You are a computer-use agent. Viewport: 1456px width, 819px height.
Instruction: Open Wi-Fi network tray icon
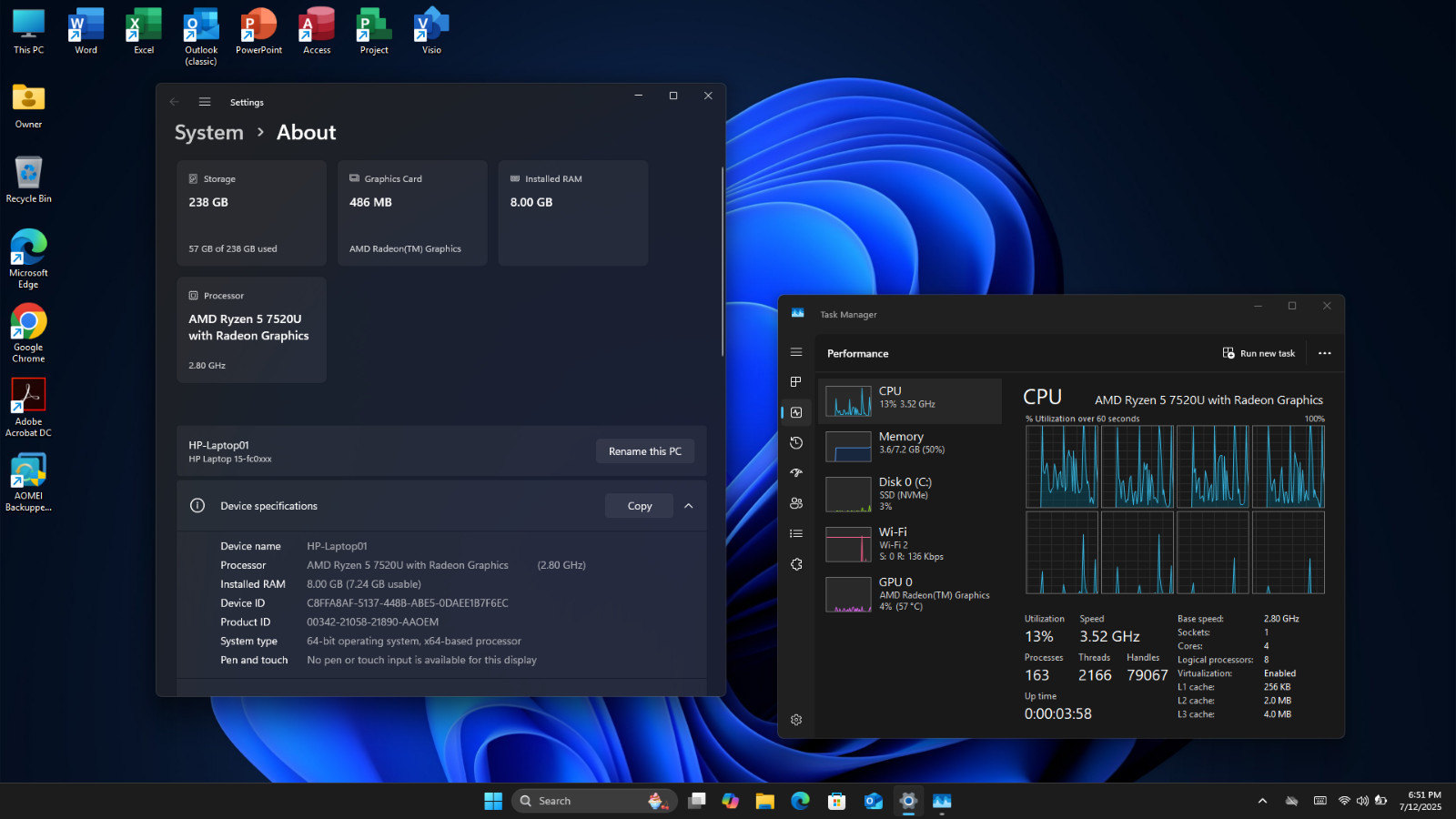pos(1344,801)
